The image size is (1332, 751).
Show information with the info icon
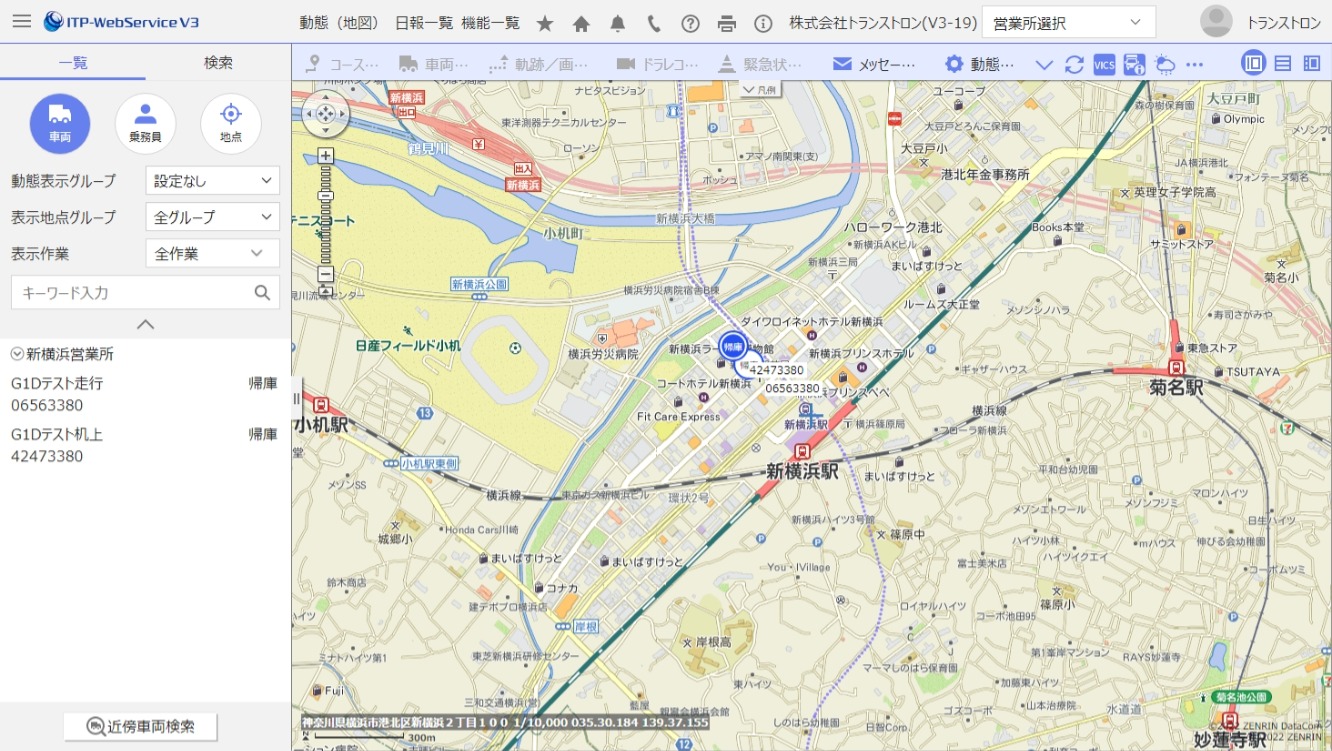click(x=763, y=23)
